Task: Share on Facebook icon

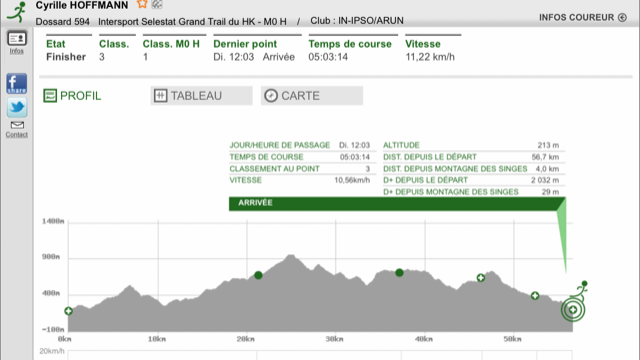Action: click(17, 84)
